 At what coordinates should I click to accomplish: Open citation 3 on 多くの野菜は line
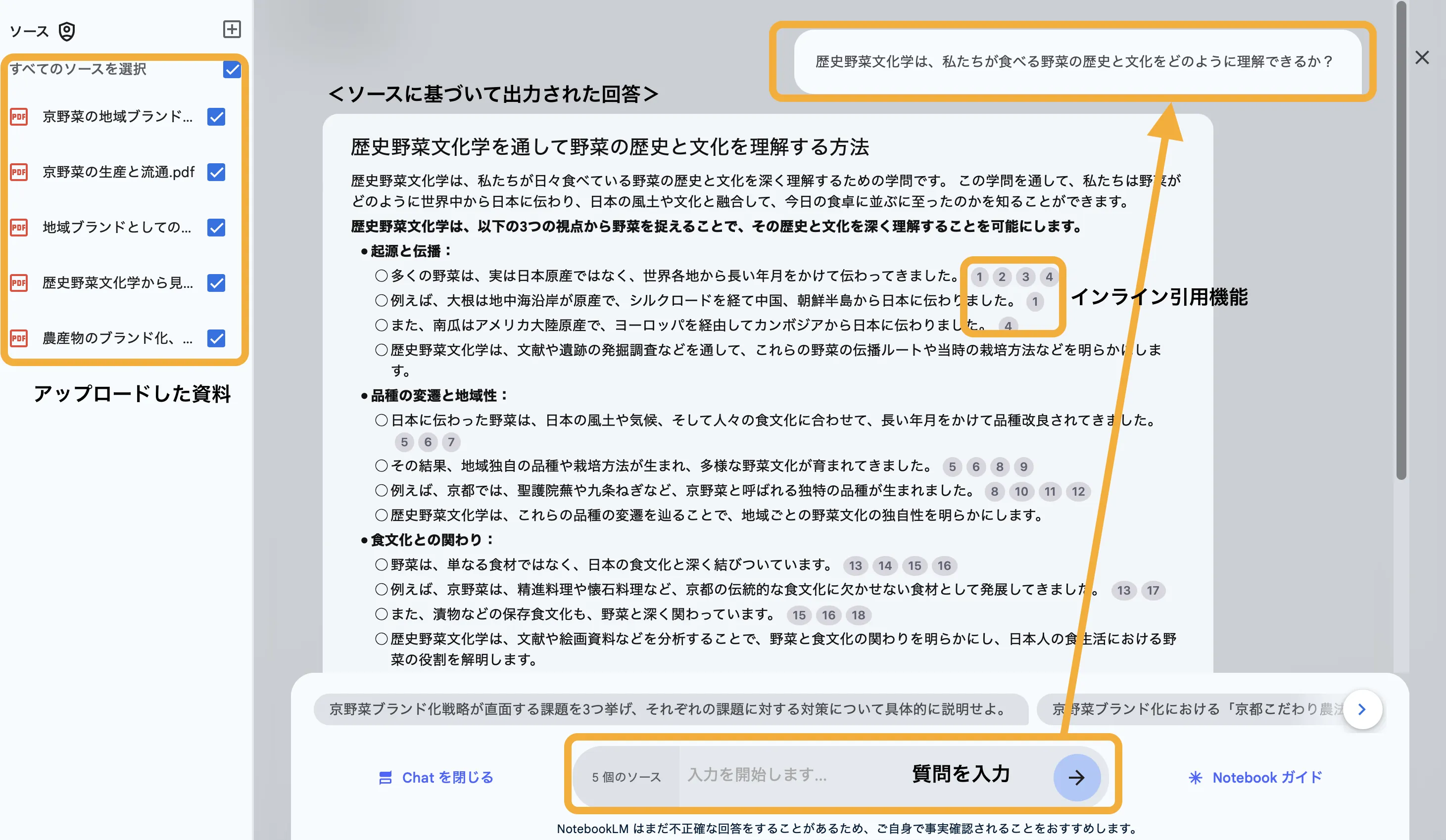(1025, 277)
